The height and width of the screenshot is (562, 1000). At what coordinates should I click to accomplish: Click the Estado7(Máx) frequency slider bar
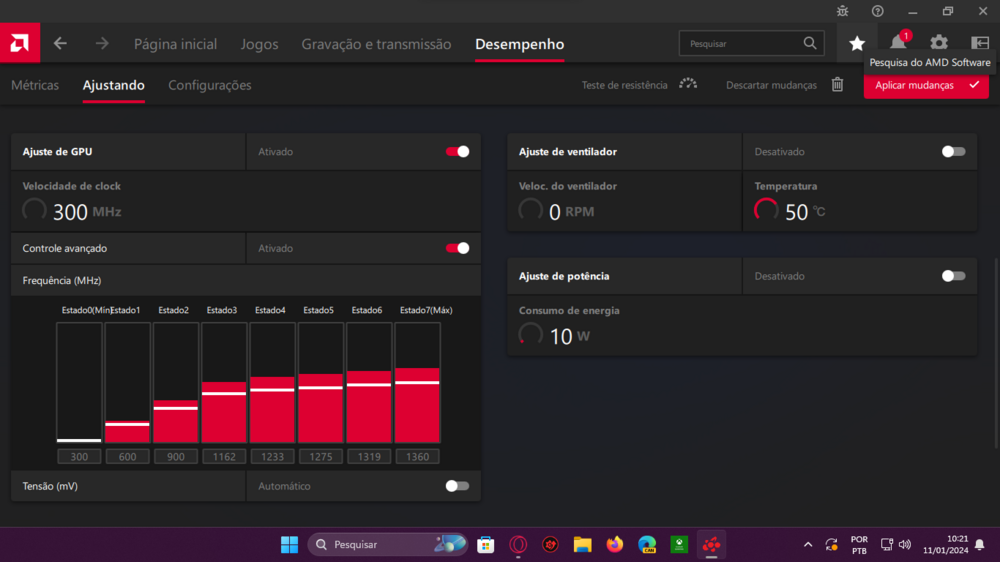coord(417,382)
